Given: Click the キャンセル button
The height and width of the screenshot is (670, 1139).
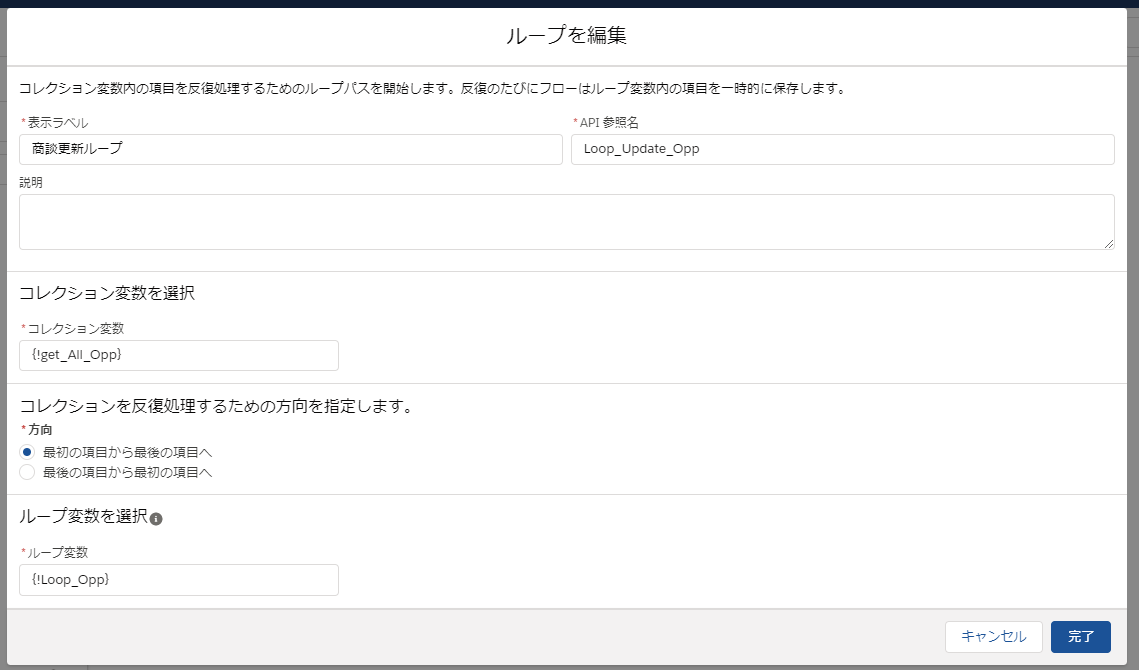Looking at the screenshot, I should click(x=994, y=637).
